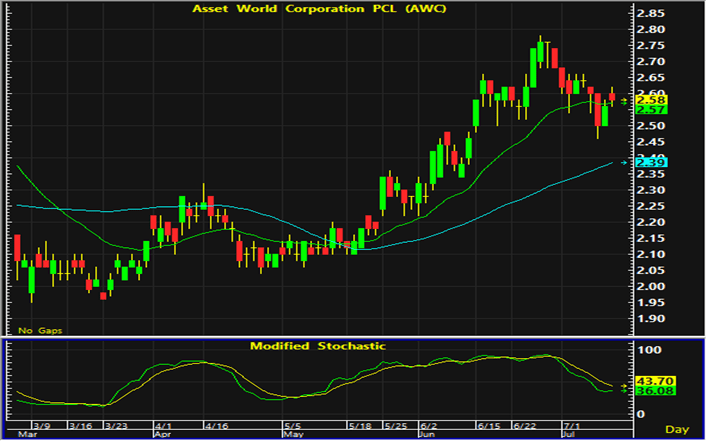This screenshot has height=441, width=707.
Task: Select the 3/9 date marker
Action: coord(42,426)
